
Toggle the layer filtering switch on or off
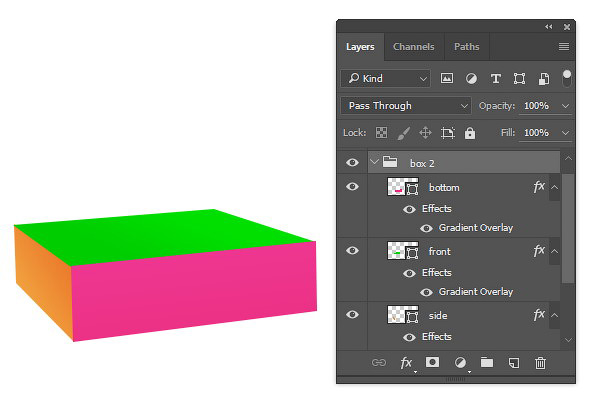point(567,78)
